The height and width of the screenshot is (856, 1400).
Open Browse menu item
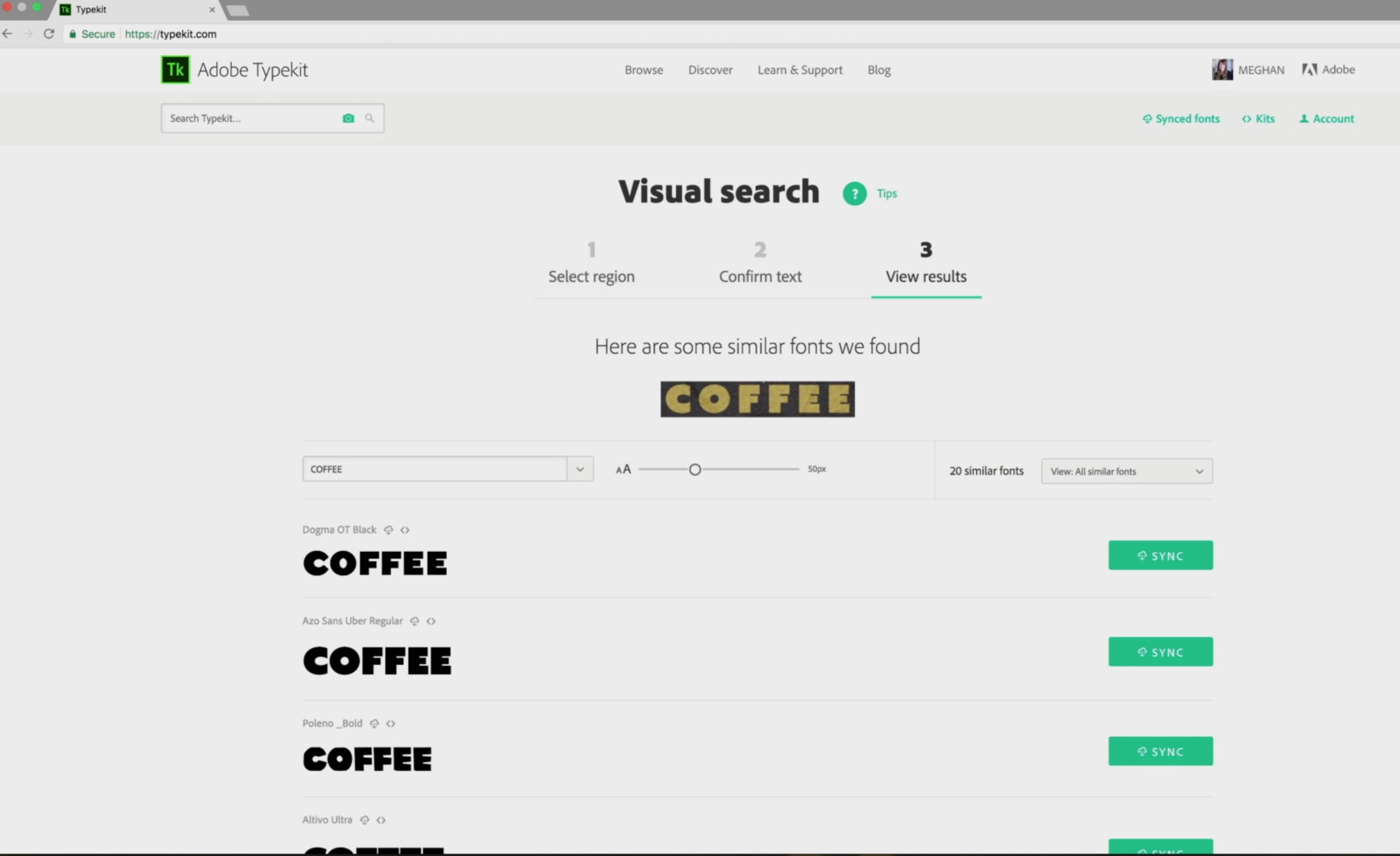point(643,70)
